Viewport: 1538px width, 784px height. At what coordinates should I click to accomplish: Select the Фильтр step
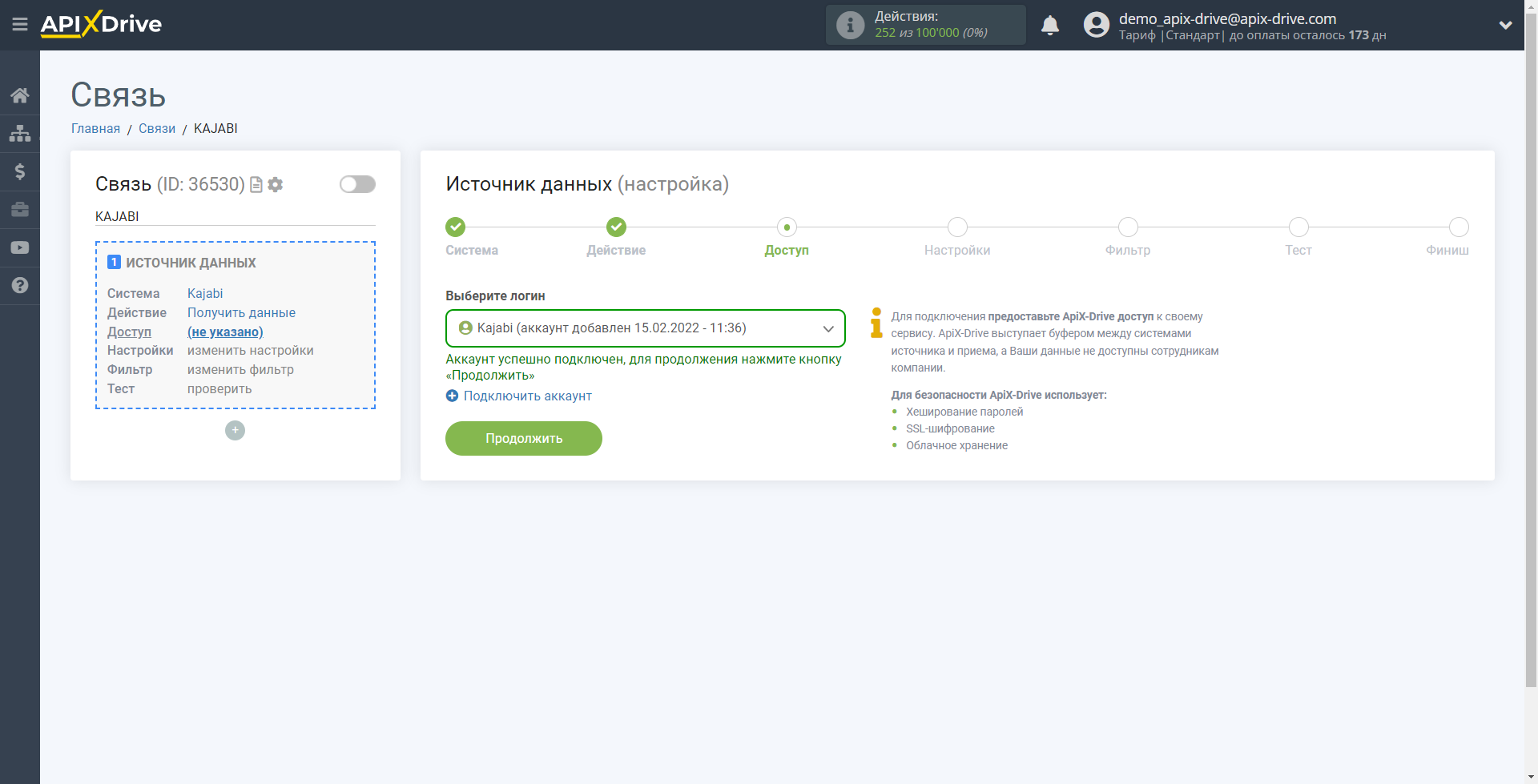[x=1128, y=227]
